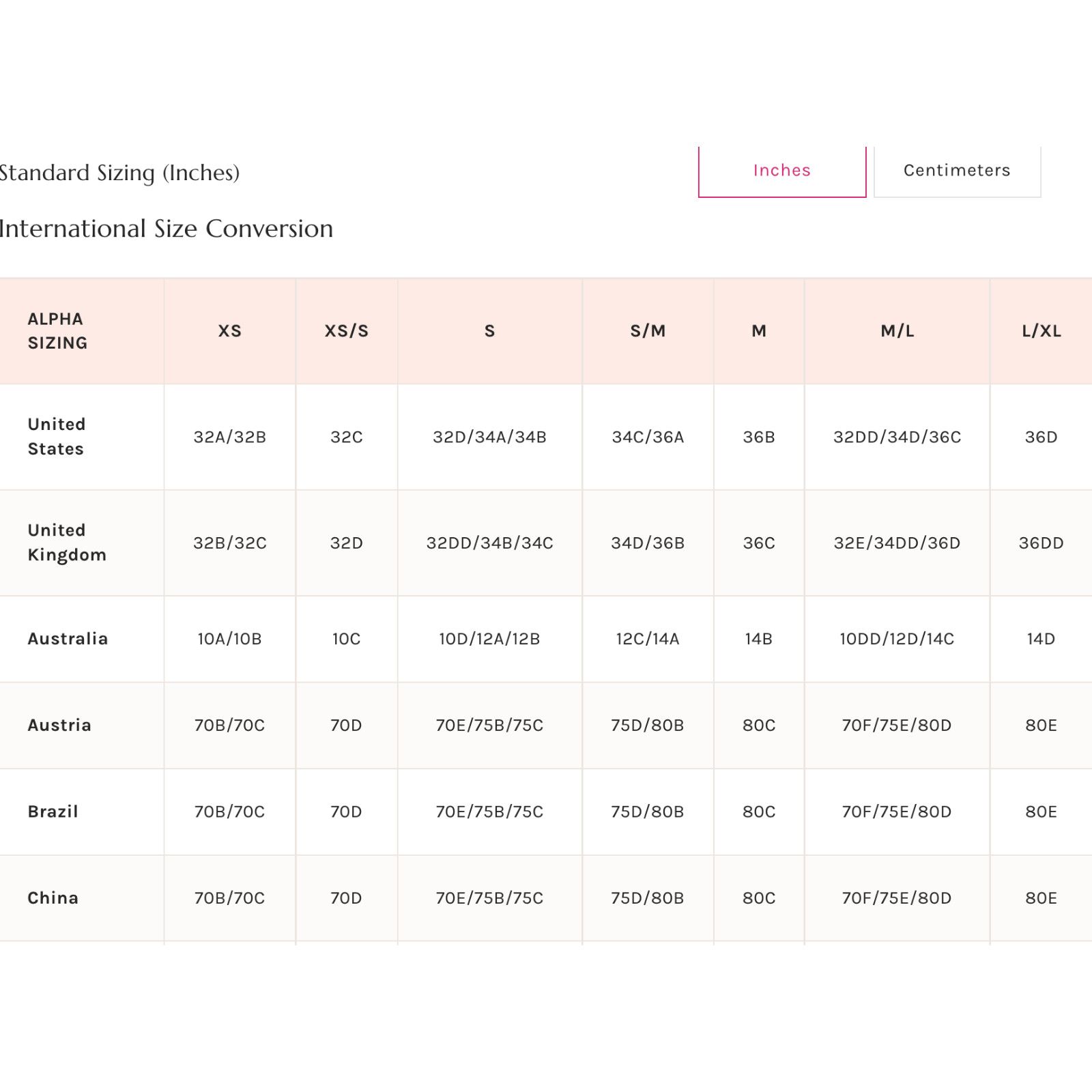Click United States M/L cell '32DD/34D/36C'
Screen dimensions: 1092x1092
click(897, 437)
